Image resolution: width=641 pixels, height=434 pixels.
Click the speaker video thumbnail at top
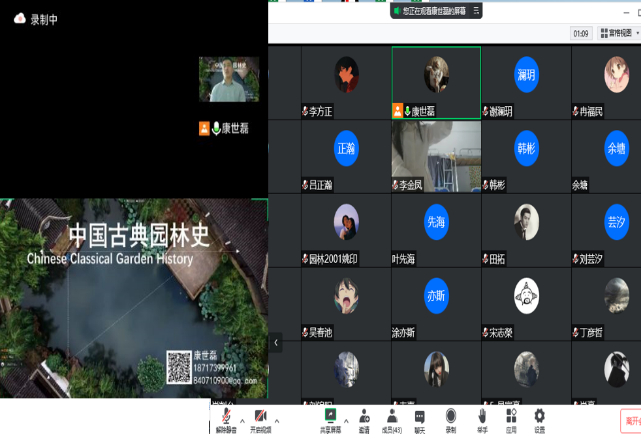(x=229, y=79)
